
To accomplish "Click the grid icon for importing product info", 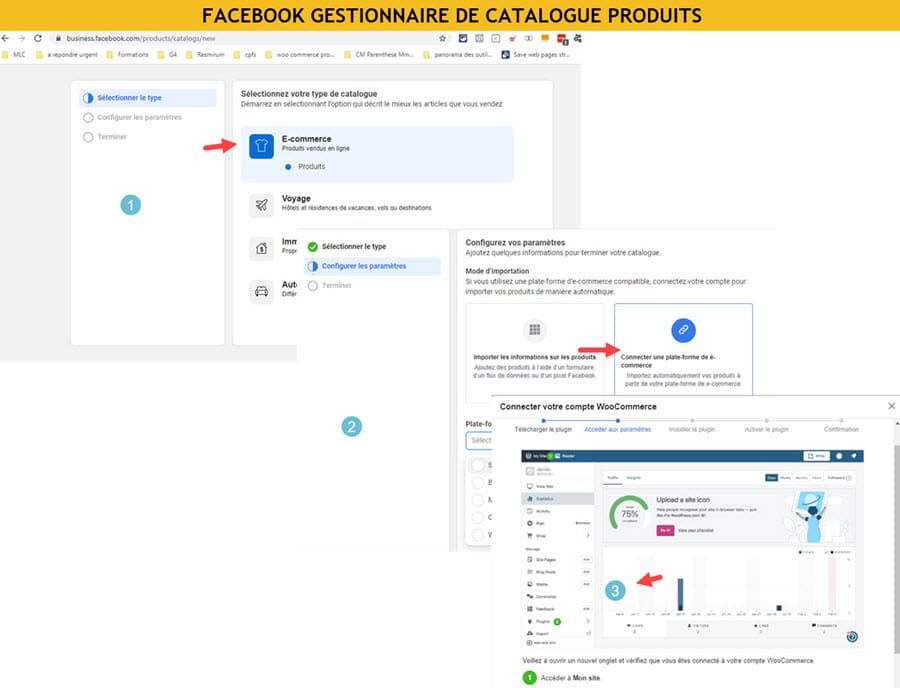I will [535, 329].
